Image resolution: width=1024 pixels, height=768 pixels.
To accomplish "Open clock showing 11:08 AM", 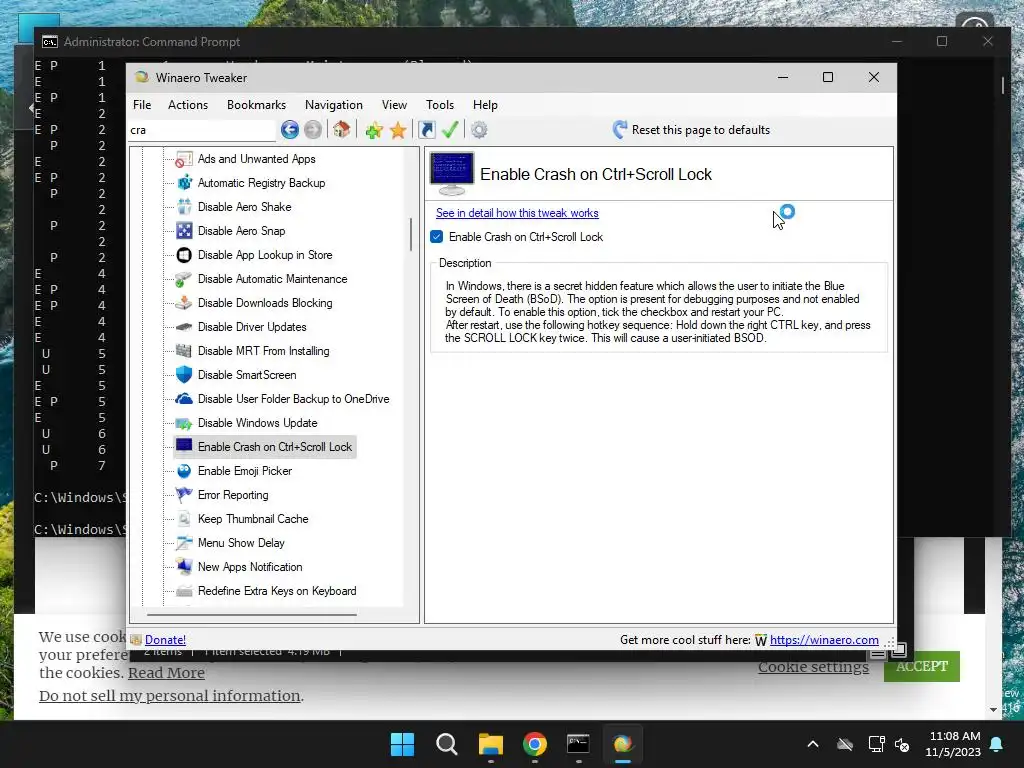I will (x=953, y=744).
